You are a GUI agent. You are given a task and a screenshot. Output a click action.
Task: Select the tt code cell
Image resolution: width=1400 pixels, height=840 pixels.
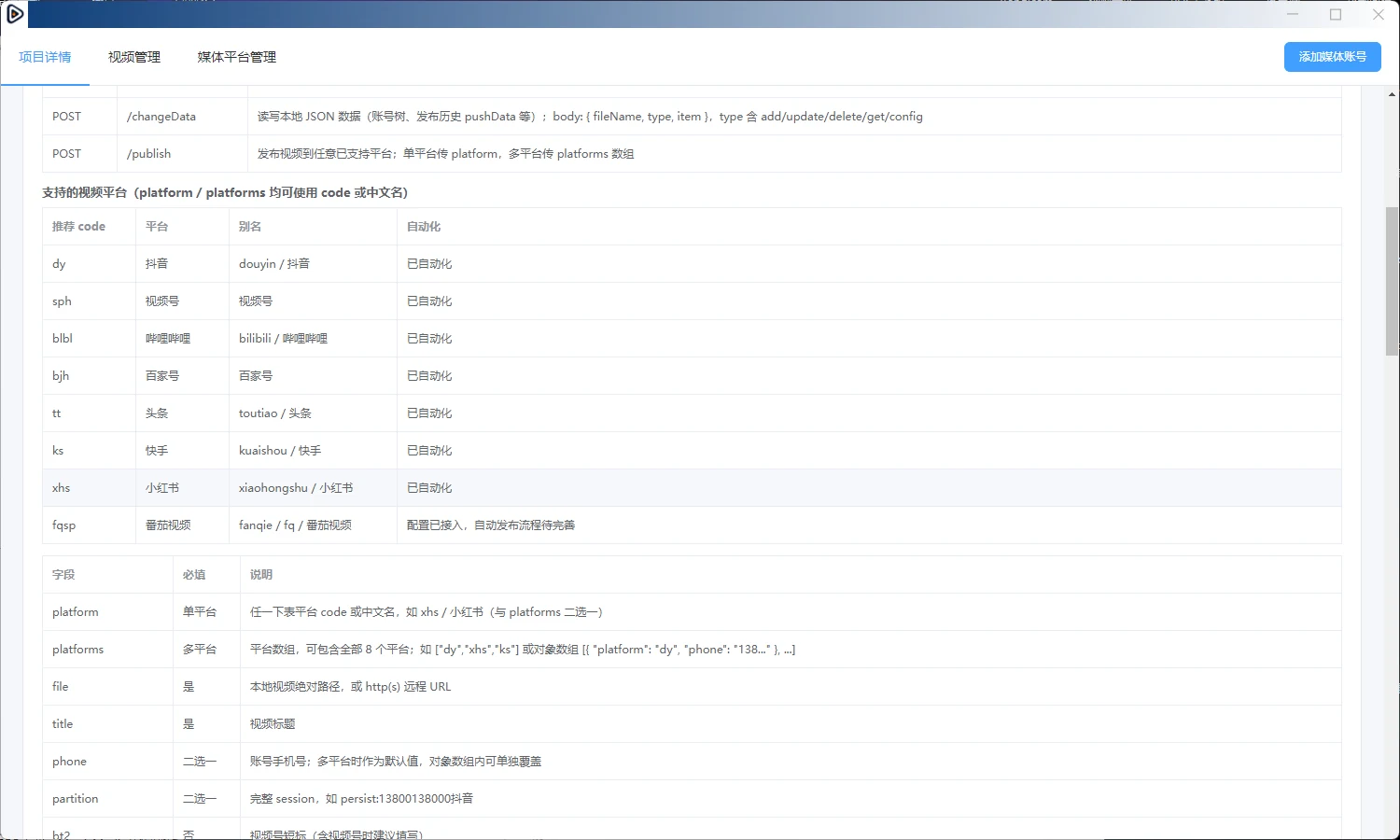[x=90, y=413]
